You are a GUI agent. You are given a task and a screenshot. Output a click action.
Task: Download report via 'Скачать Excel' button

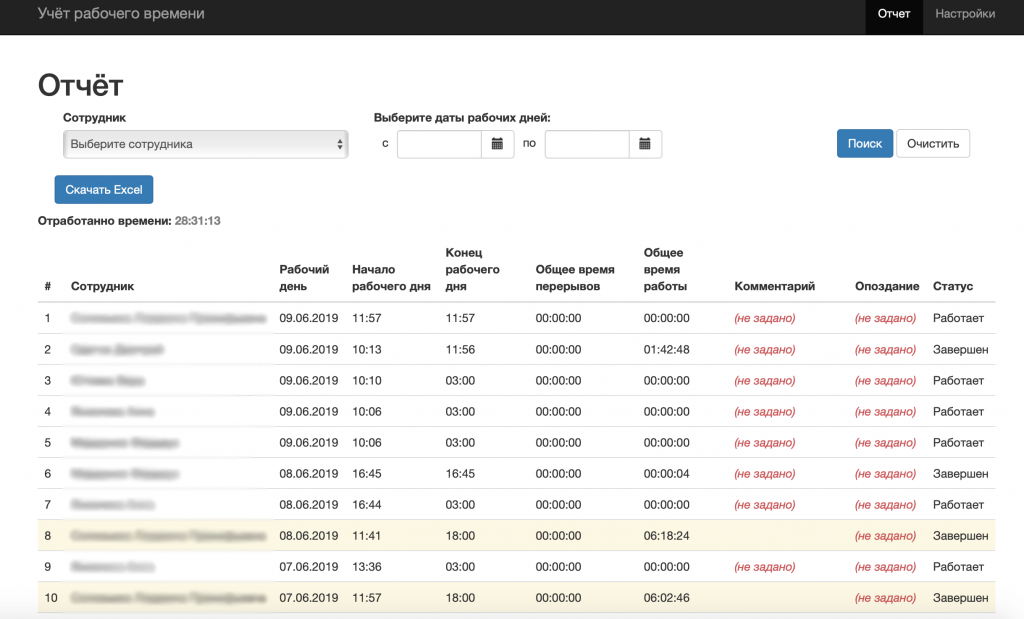point(104,190)
